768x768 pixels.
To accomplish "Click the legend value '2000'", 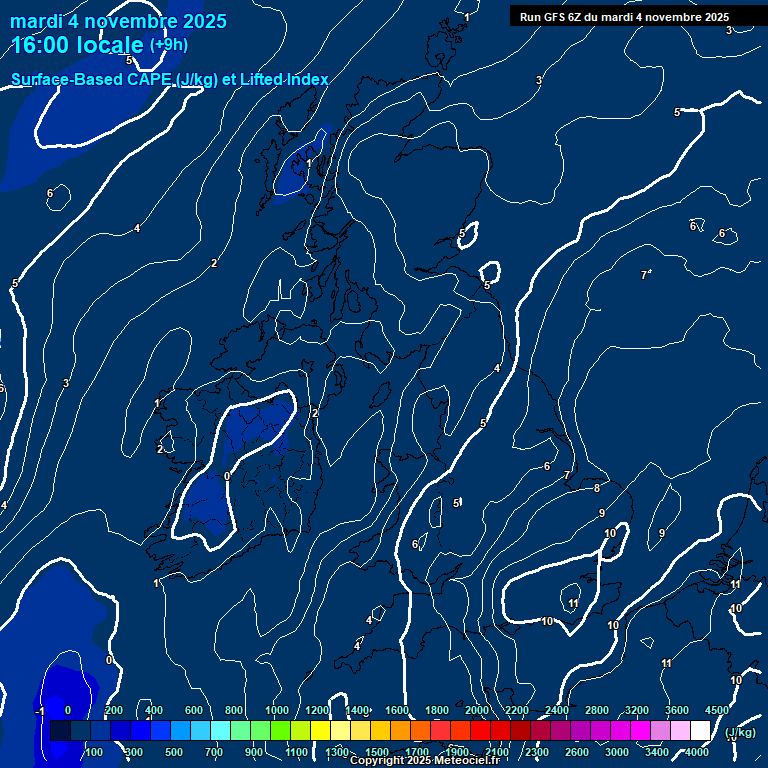I will tap(477, 710).
